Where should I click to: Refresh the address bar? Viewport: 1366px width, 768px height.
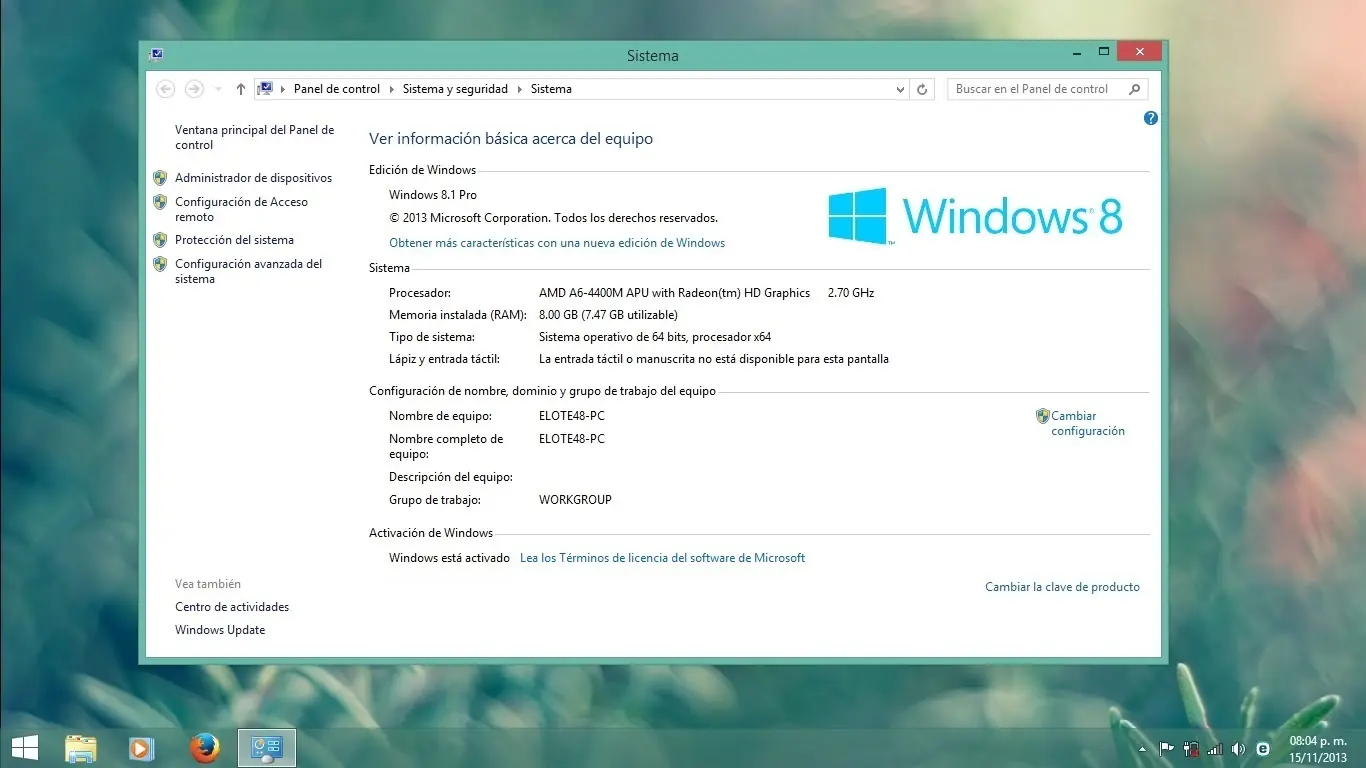pos(923,89)
